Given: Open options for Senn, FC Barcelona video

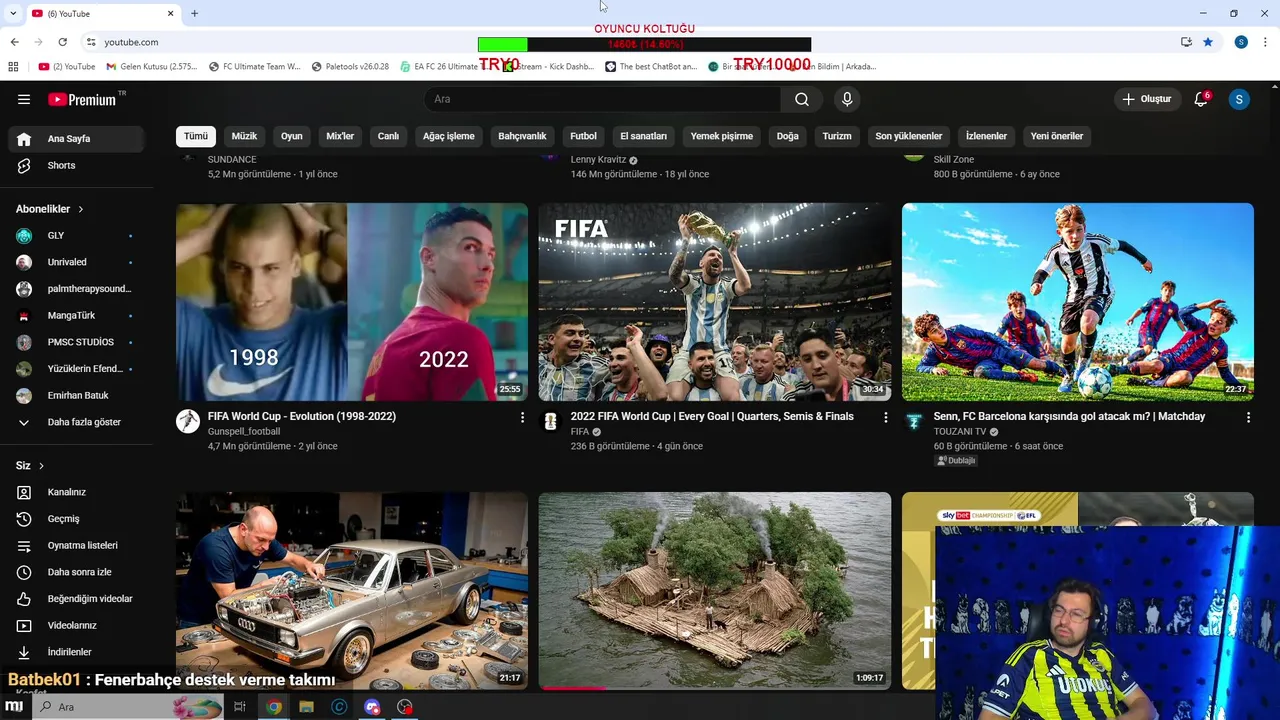Looking at the screenshot, I should [x=1248, y=417].
